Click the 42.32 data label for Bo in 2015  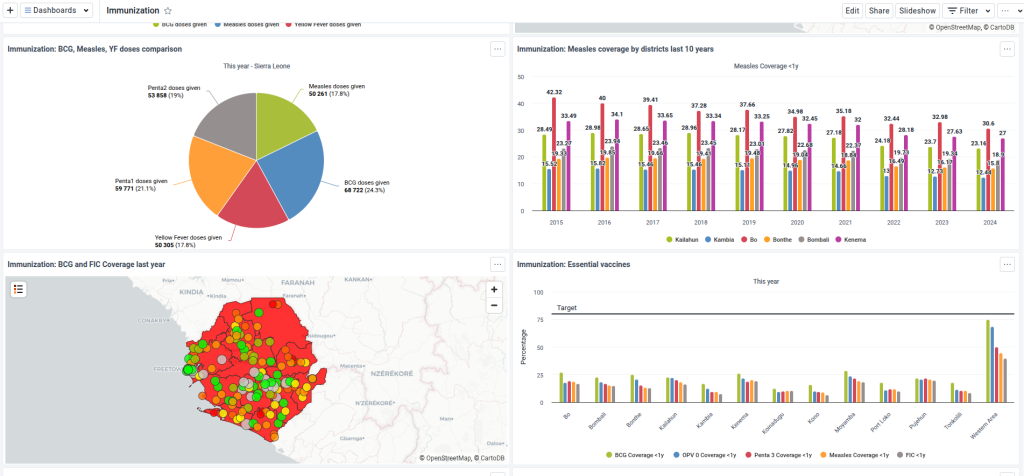click(554, 92)
